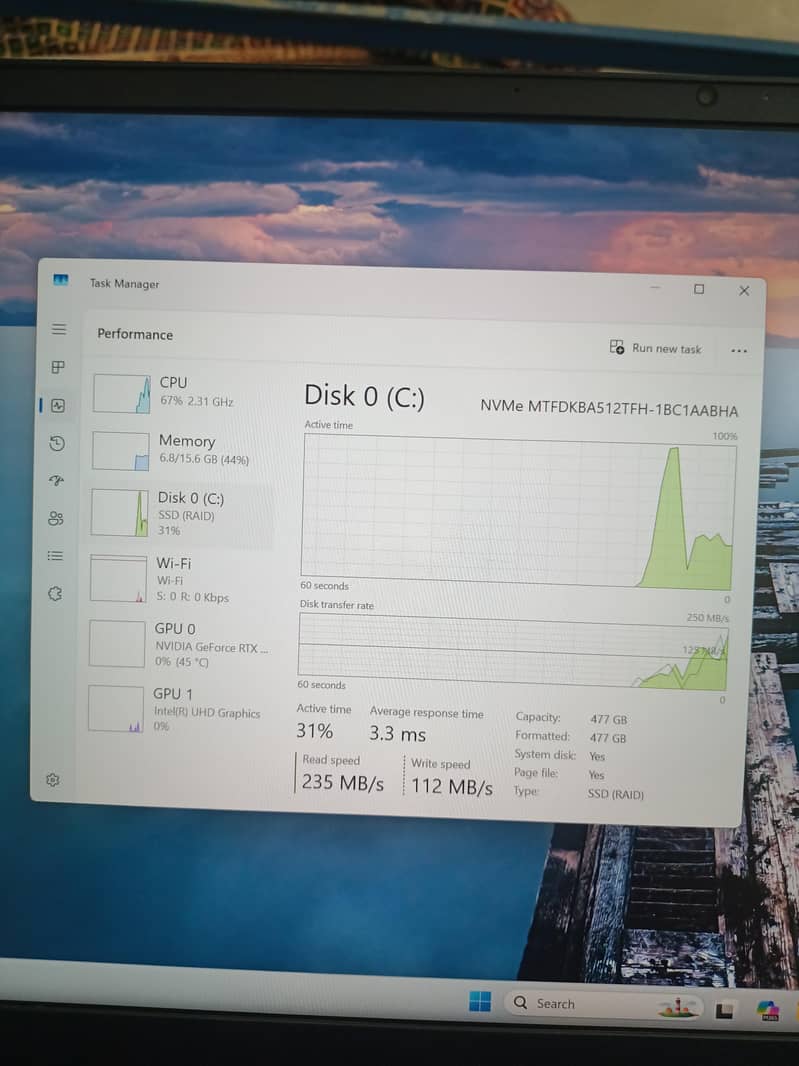Open the Users page icon
Image resolution: width=799 pixels, height=1066 pixels.
pos(56,519)
